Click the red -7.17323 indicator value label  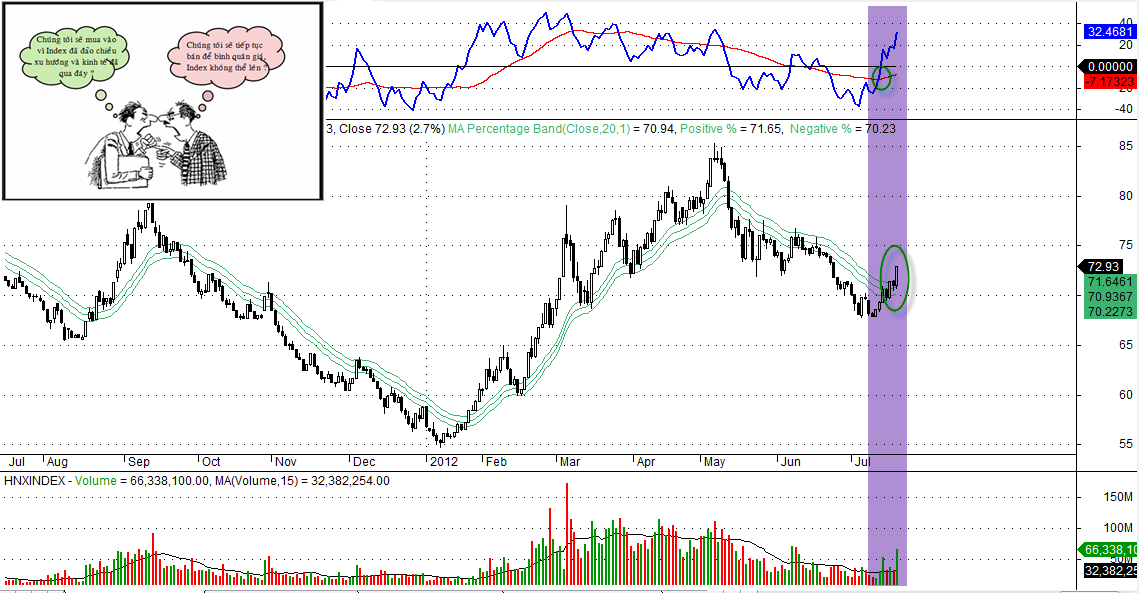tap(1110, 81)
